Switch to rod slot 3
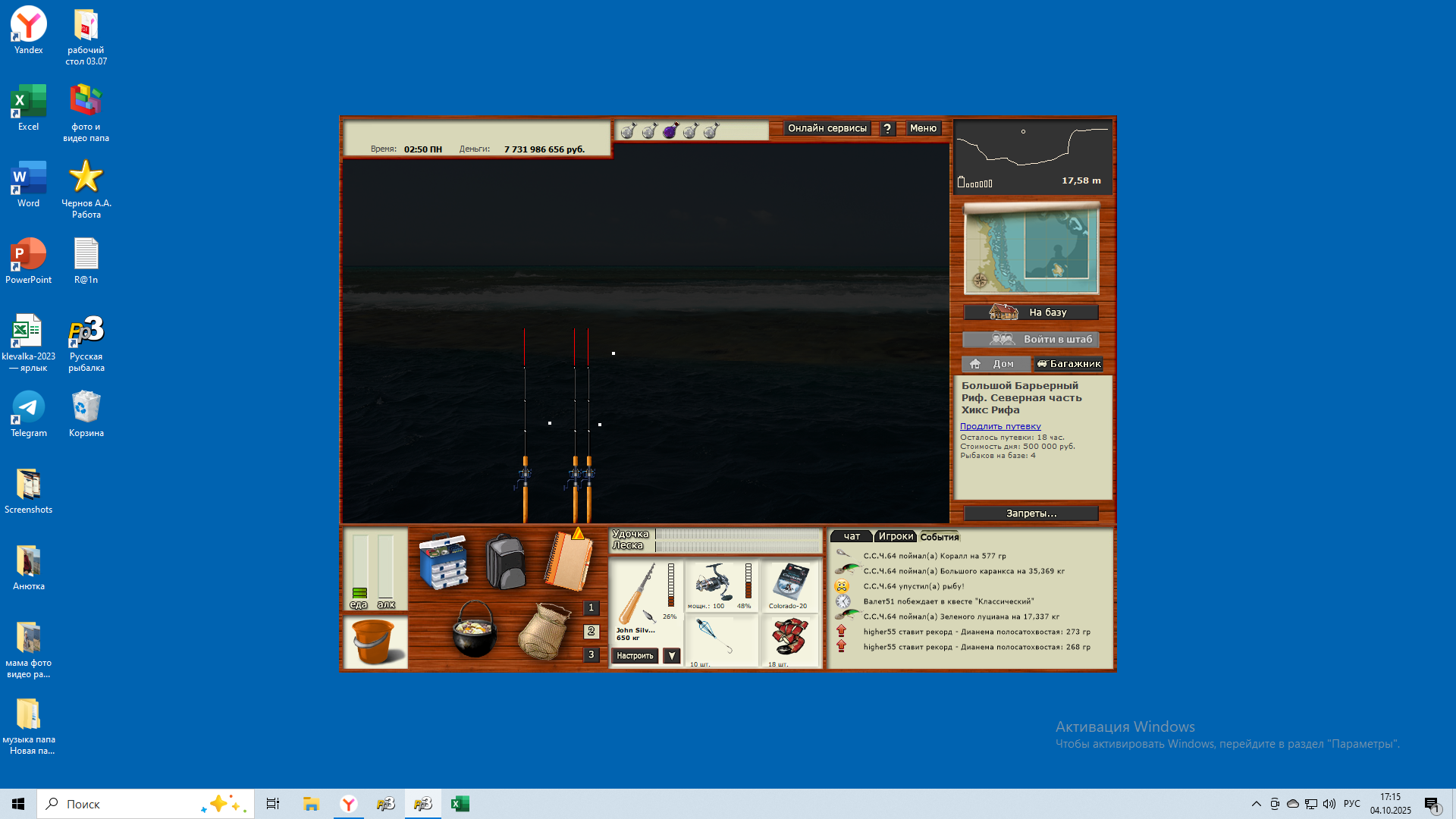This screenshot has height=819, width=1456. 591,654
